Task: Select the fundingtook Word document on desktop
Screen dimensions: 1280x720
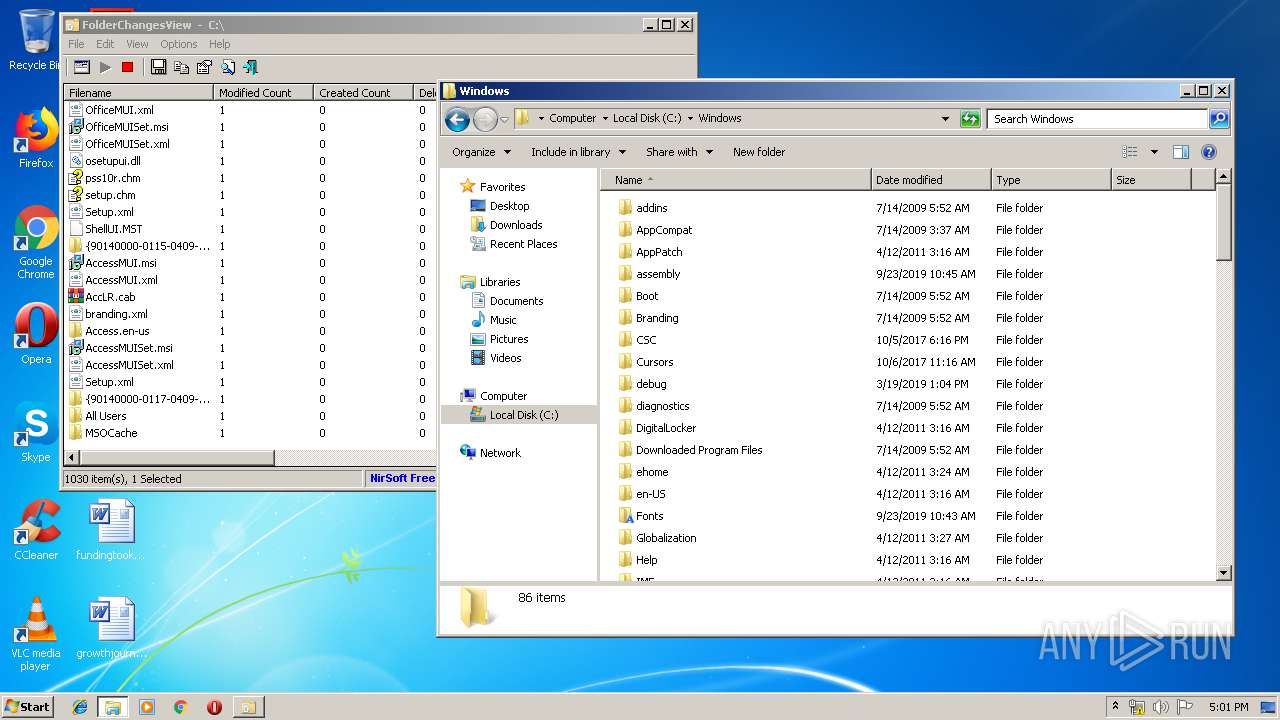Action: pos(110,530)
